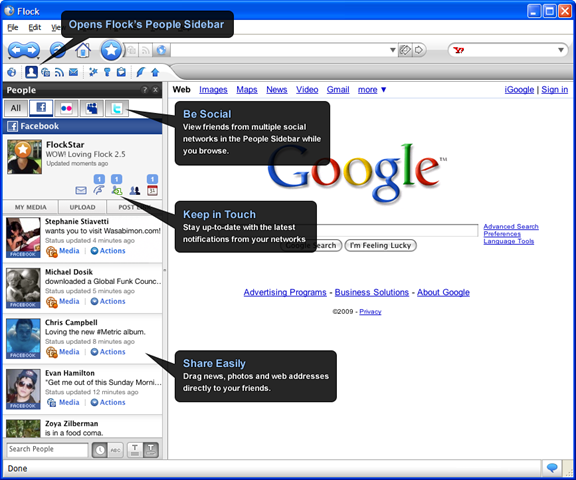Viewport: 576px width, 480px height.
Task: Open the Blog Editor quill icon
Action: click(140, 72)
